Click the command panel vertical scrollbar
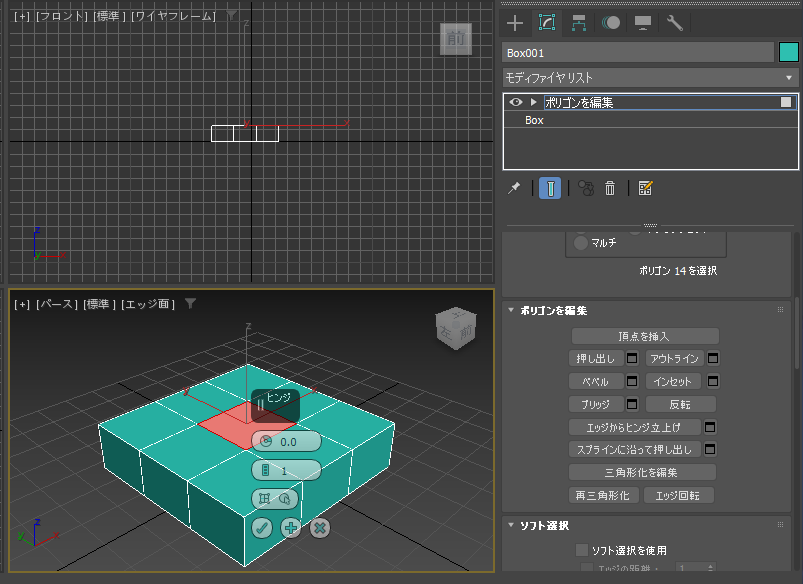 [x=796, y=333]
